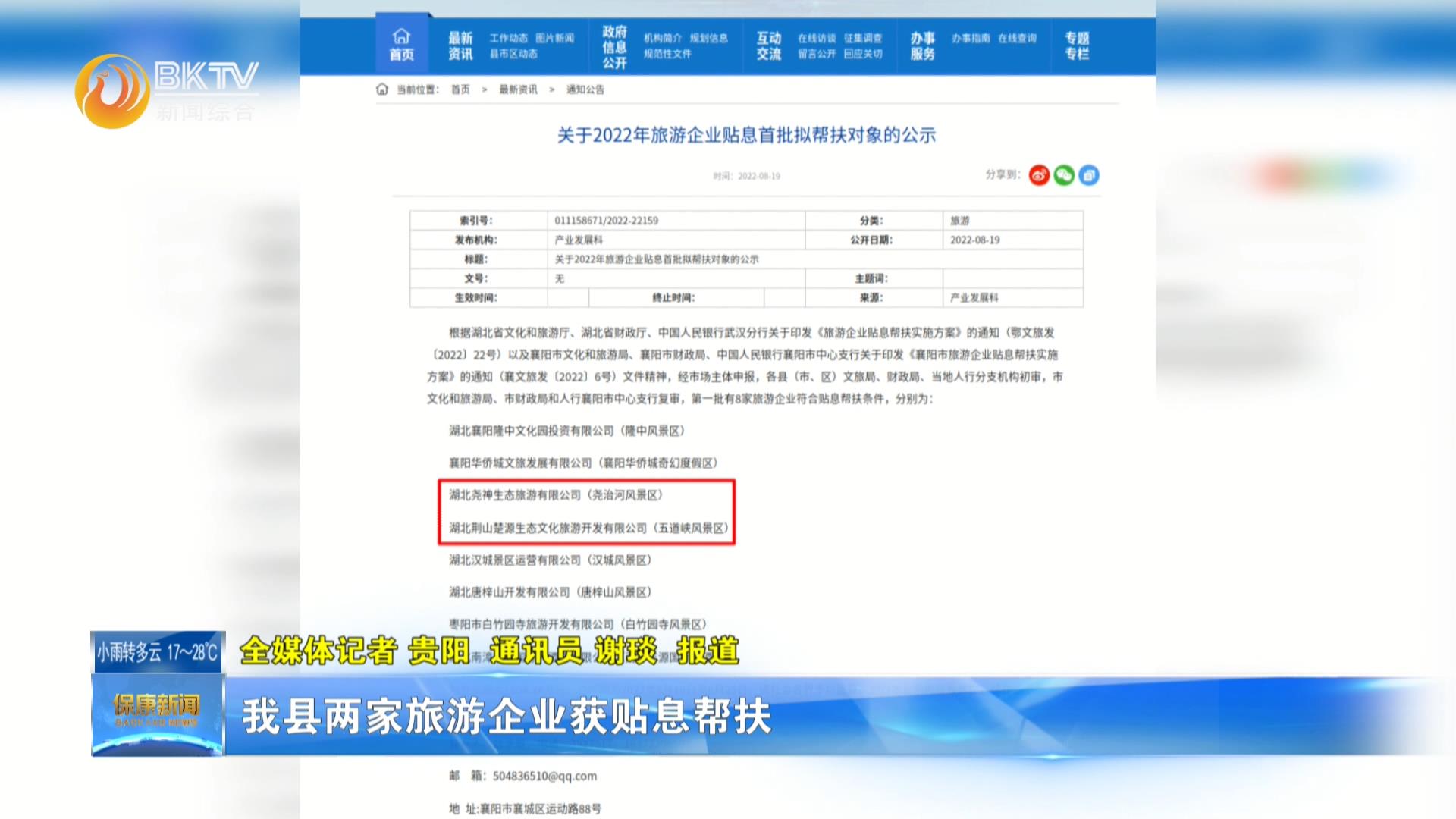Open the 专题专栏 menu
Image resolution: width=1456 pixels, height=819 pixels.
tap(1077, 45)
